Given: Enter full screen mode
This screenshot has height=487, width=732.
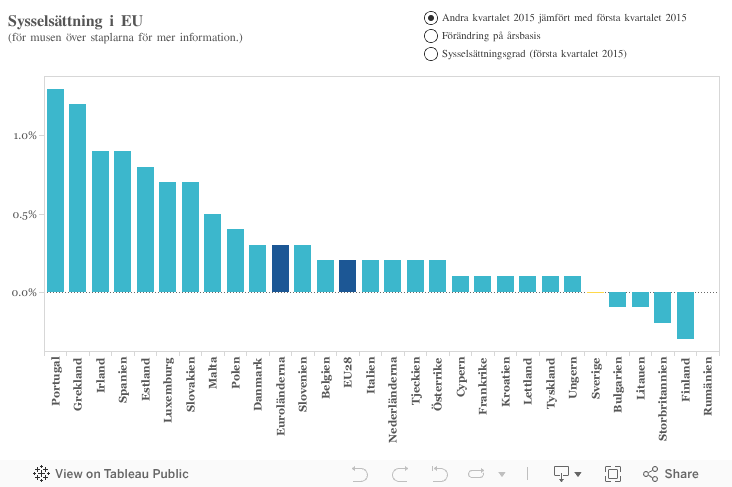Looking at the screenshot, I should click(613, 474).
